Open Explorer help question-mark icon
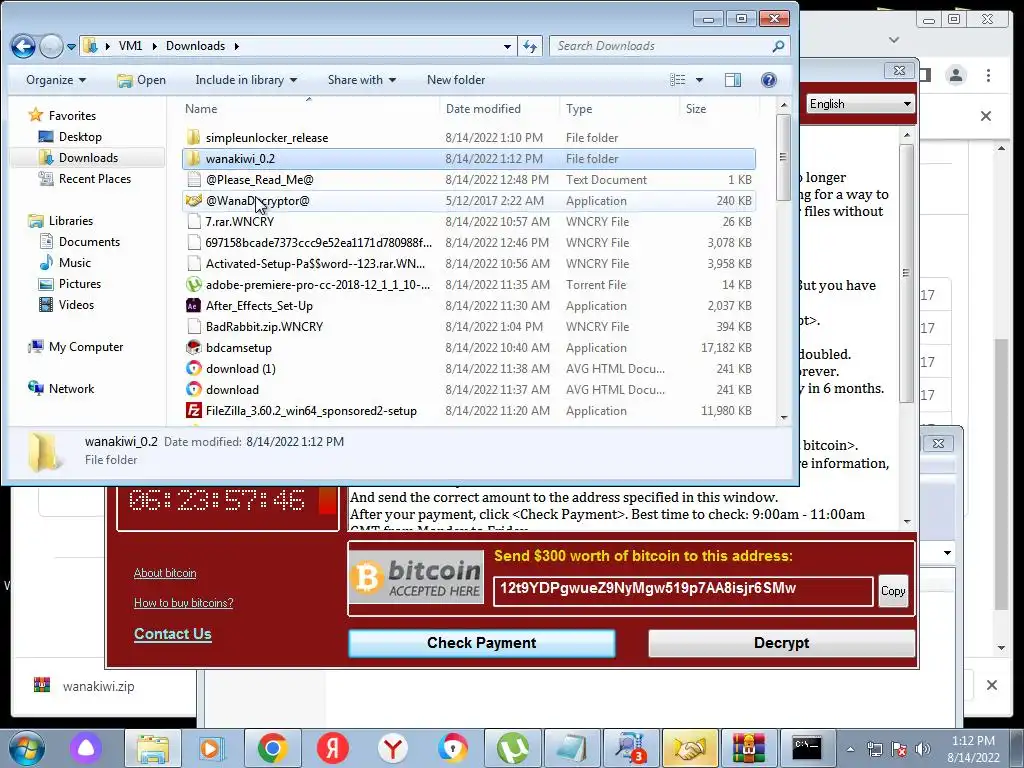Image resolution: width=1024 pixels, height=768 pixels. pos(769,80)
